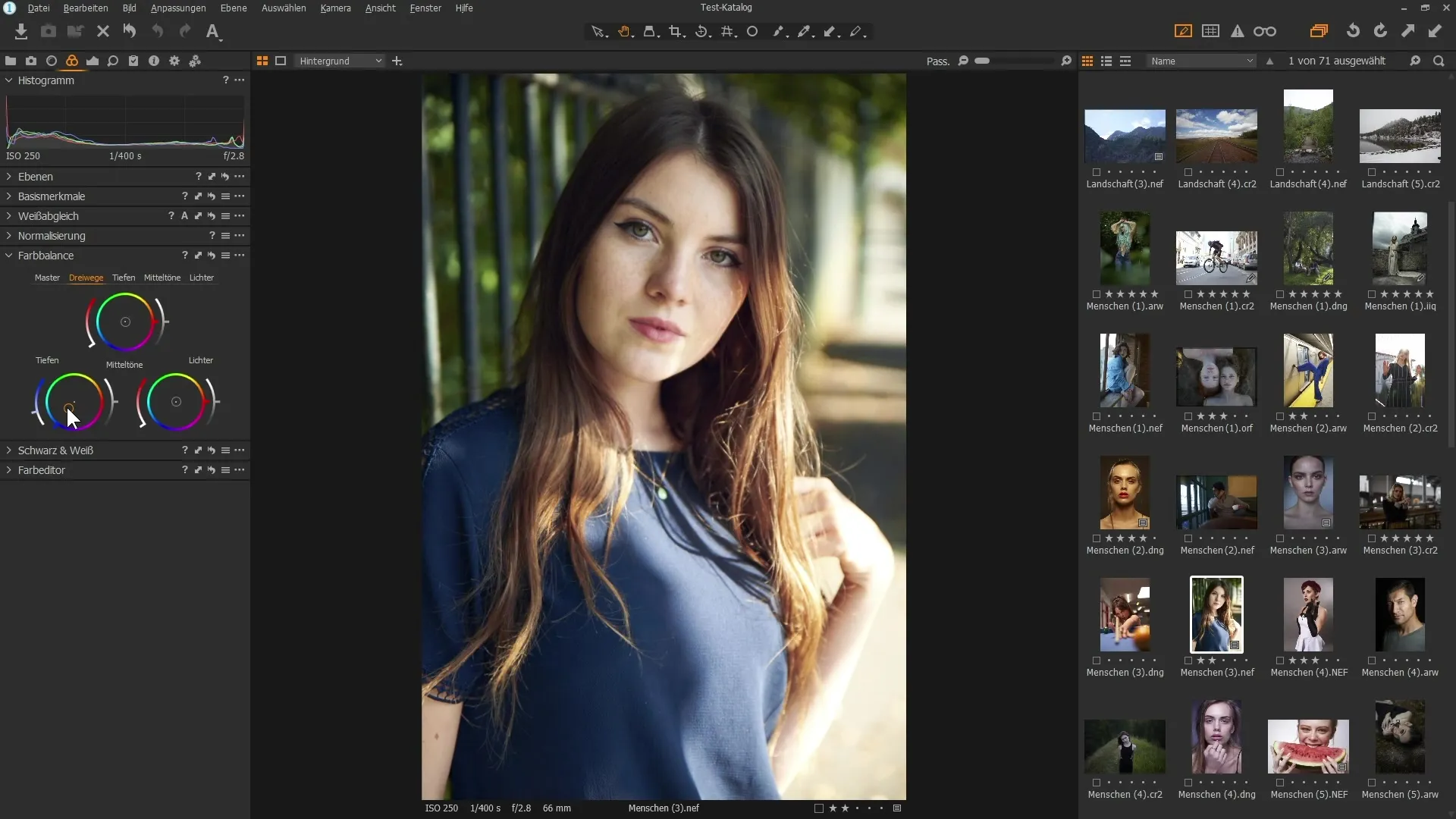Click viewer zoom slider handle

(x=982, y=61)
